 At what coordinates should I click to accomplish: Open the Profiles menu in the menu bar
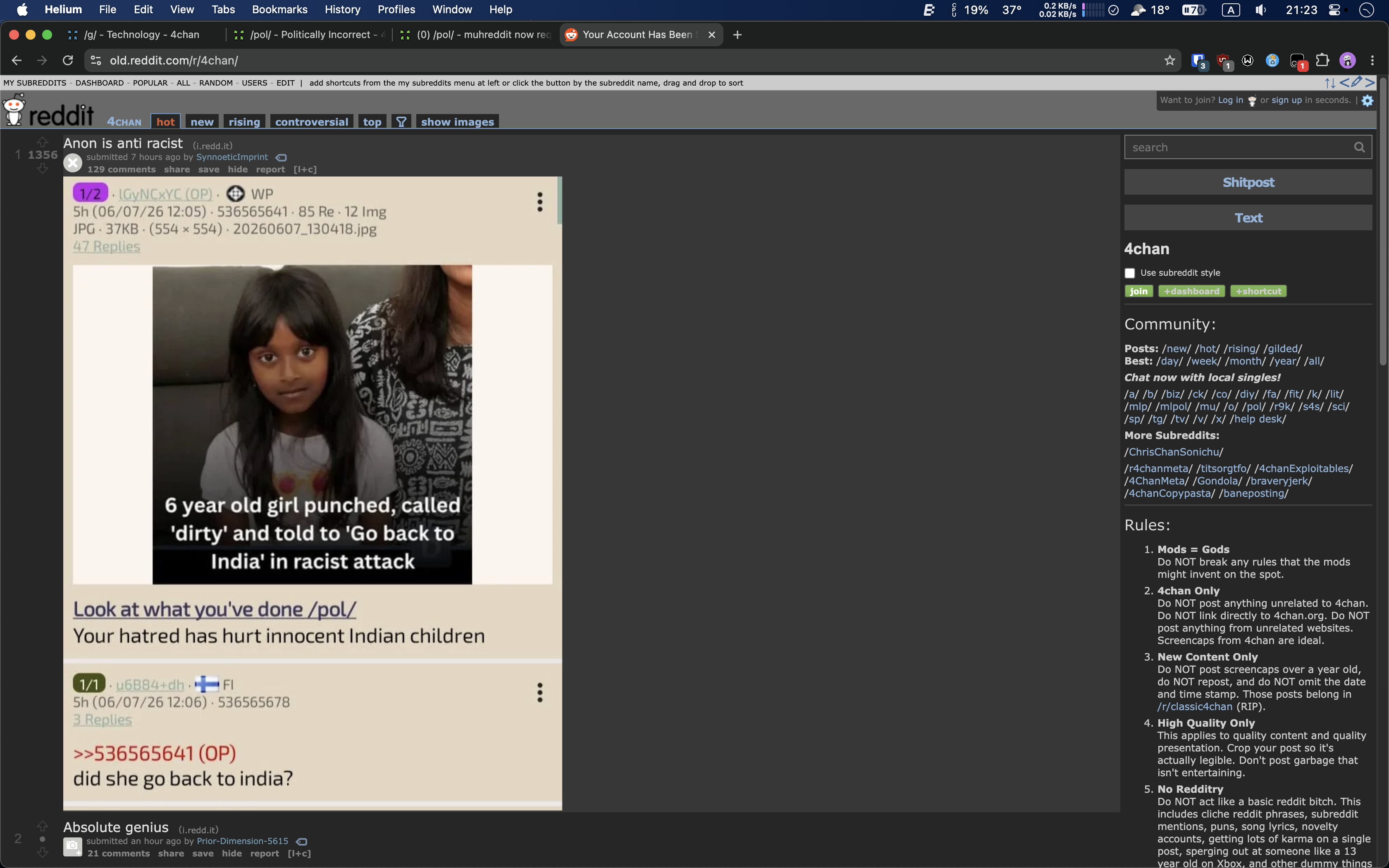tap(396, 10)
